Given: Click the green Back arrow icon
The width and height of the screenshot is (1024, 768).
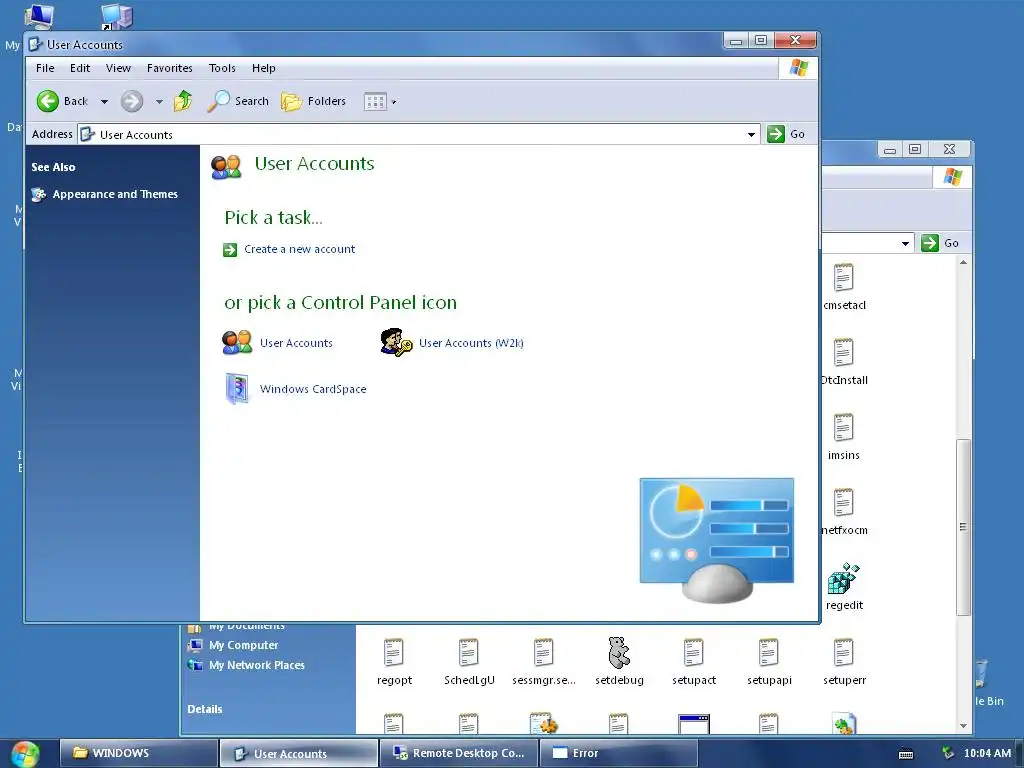Looking at the screenshot, I should click(x=48, y=101).
